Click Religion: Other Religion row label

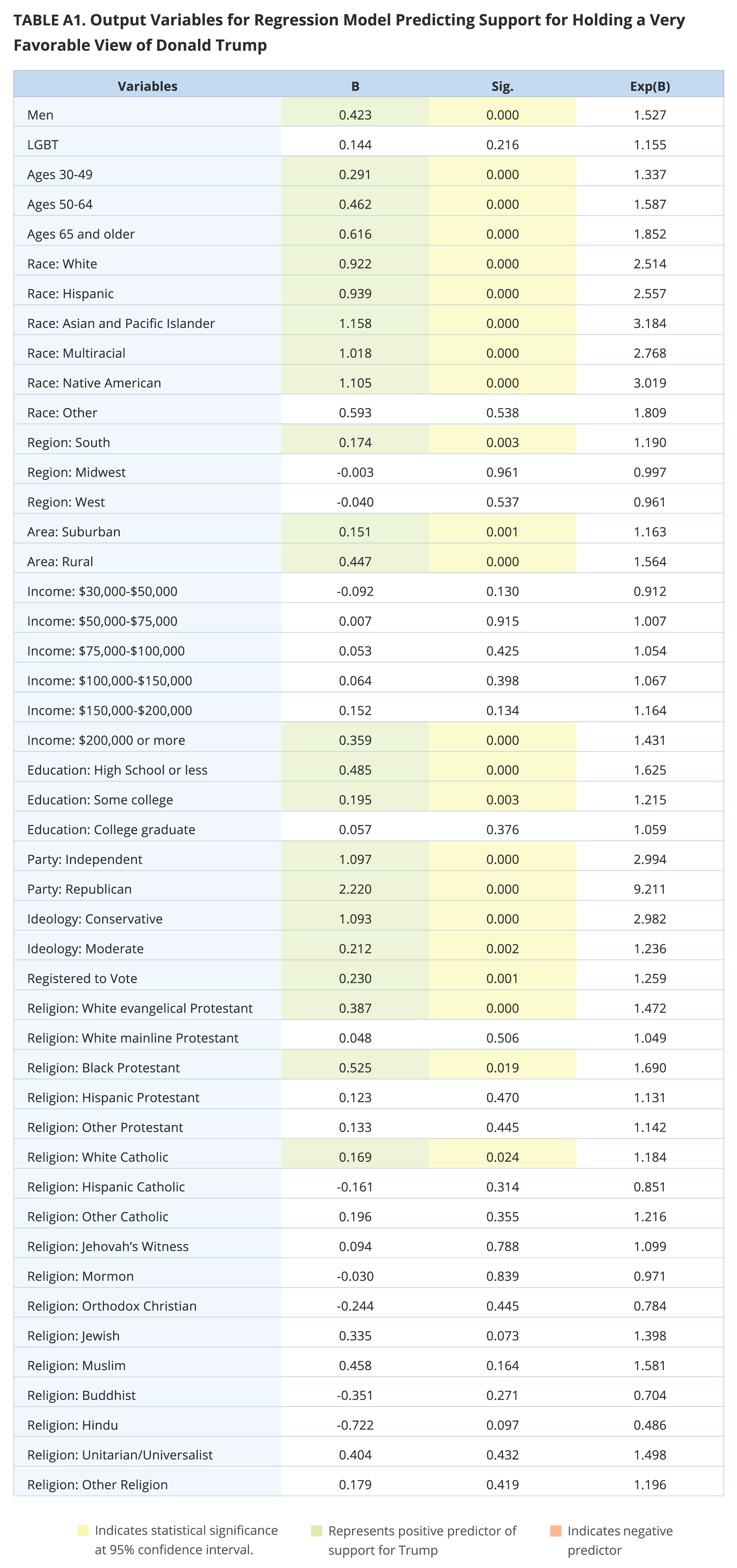click(x=98, y=1485)
